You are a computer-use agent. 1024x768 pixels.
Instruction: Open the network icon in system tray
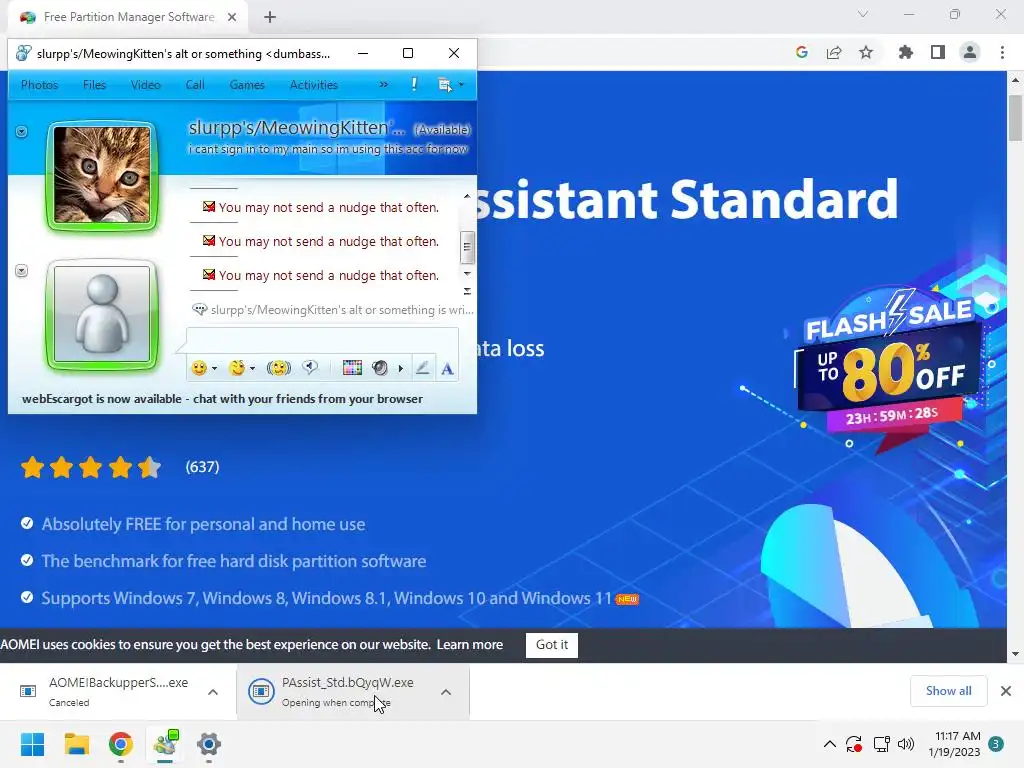coord(882,744)
